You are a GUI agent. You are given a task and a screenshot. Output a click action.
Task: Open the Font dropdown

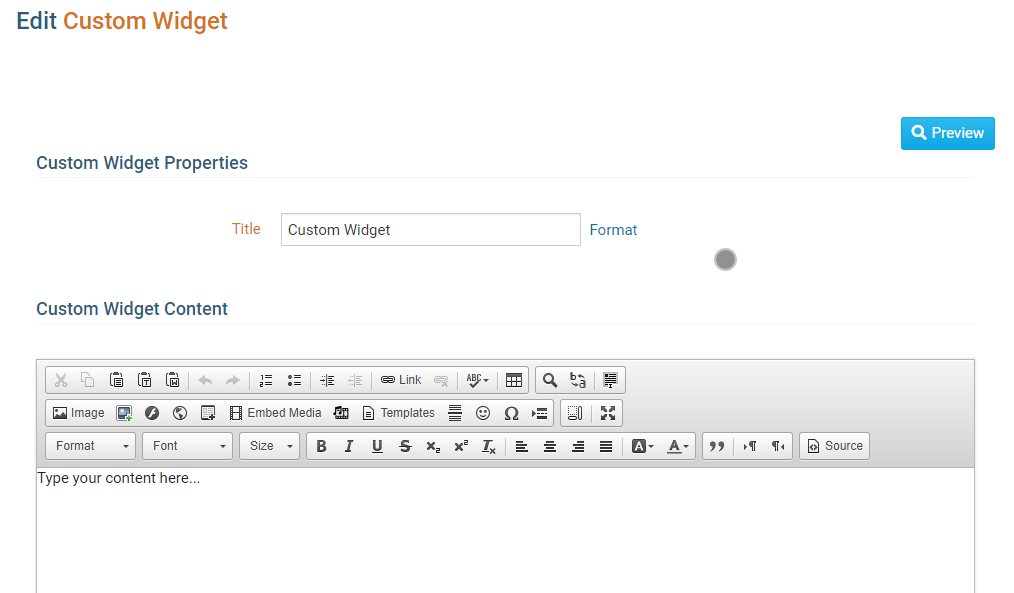click(x=187, y=446)
